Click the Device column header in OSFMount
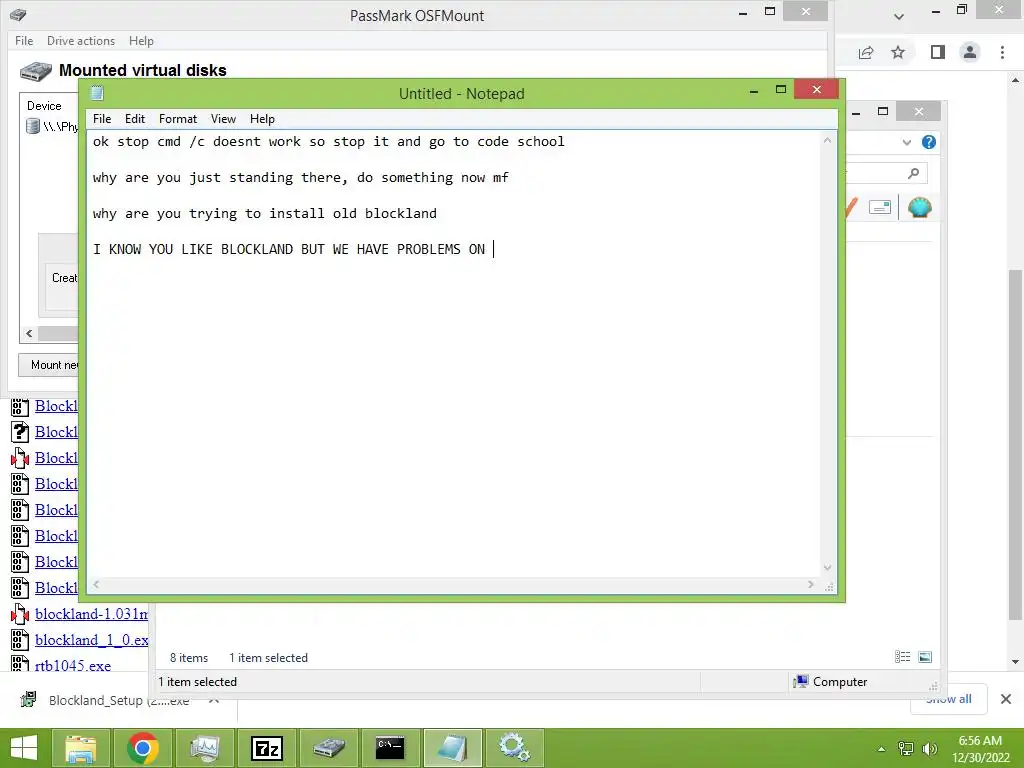The width and height of the screenshot is (1024, 768). [44, 106]
